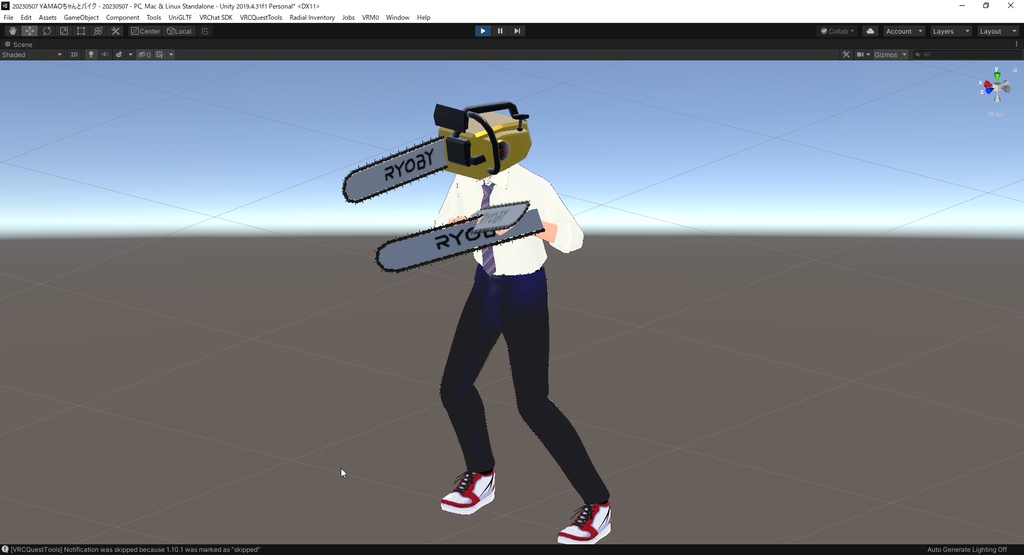Toggle scene effects (skybox, fog) icon
Image resolution: width=1024 pixels, height=555 pixels.
click(119, 55)
